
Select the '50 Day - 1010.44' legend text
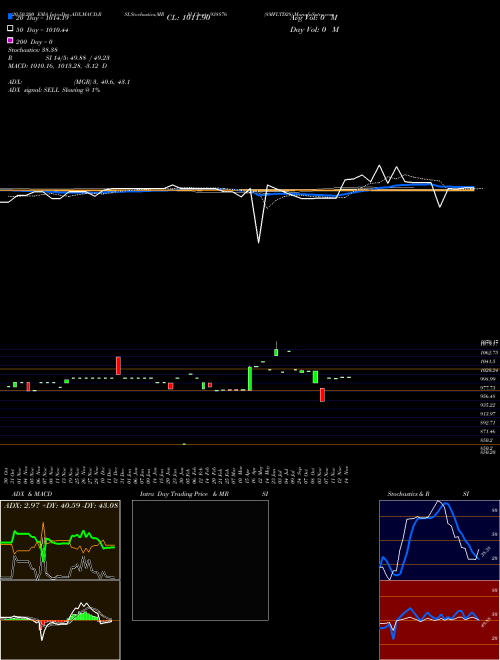tap(42, 30)
